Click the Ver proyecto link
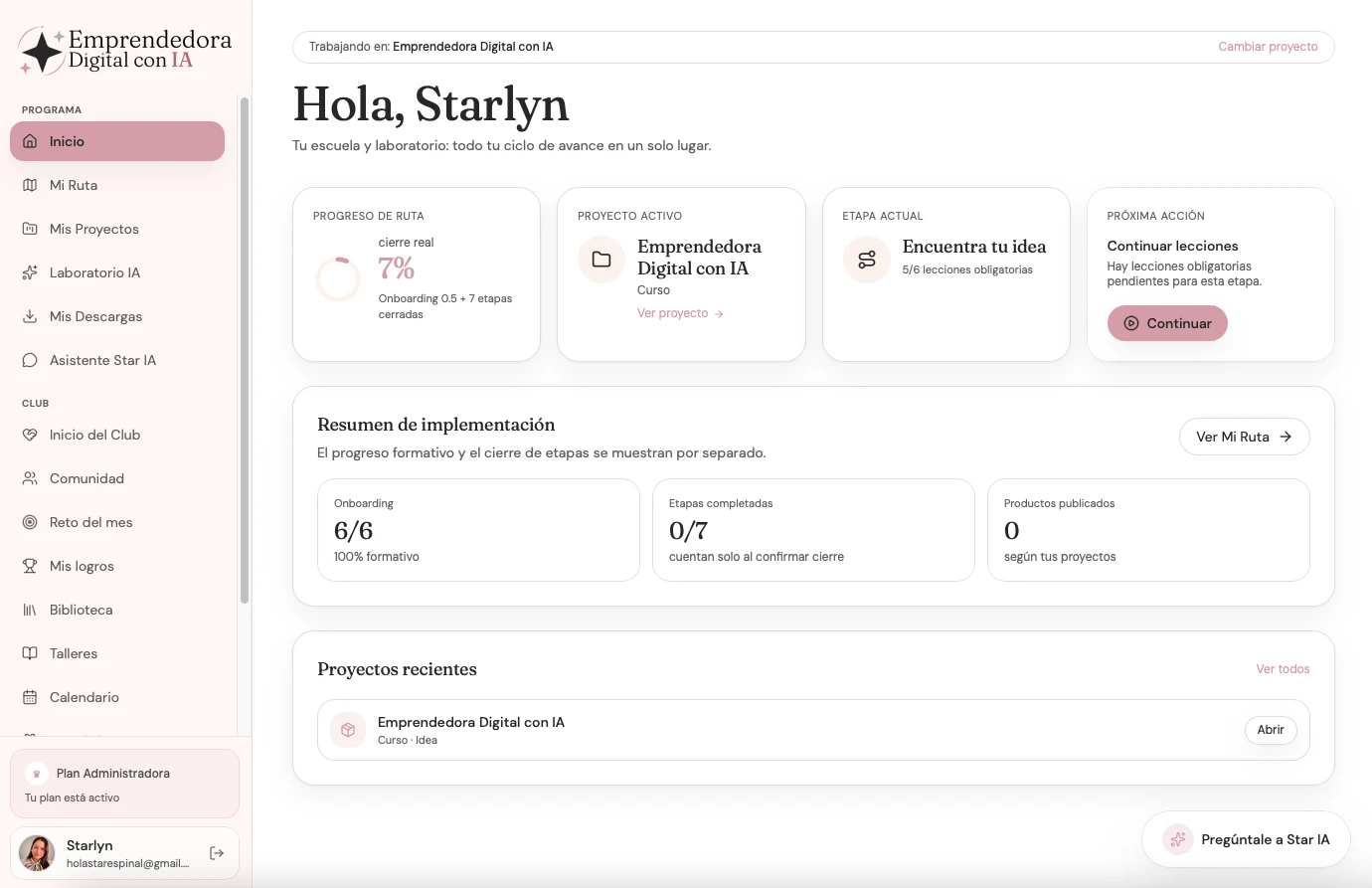This screenshot has width=1372, height=888. pos(680,313)
